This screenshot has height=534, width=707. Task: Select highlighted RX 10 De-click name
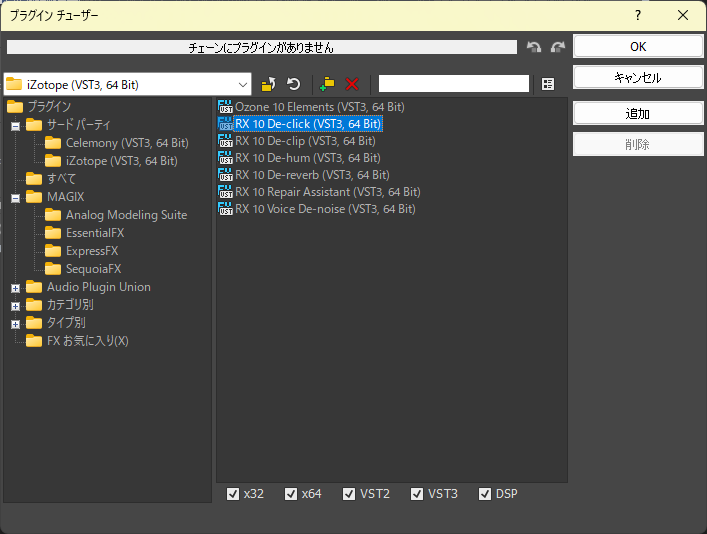click(x=308, y=124)
